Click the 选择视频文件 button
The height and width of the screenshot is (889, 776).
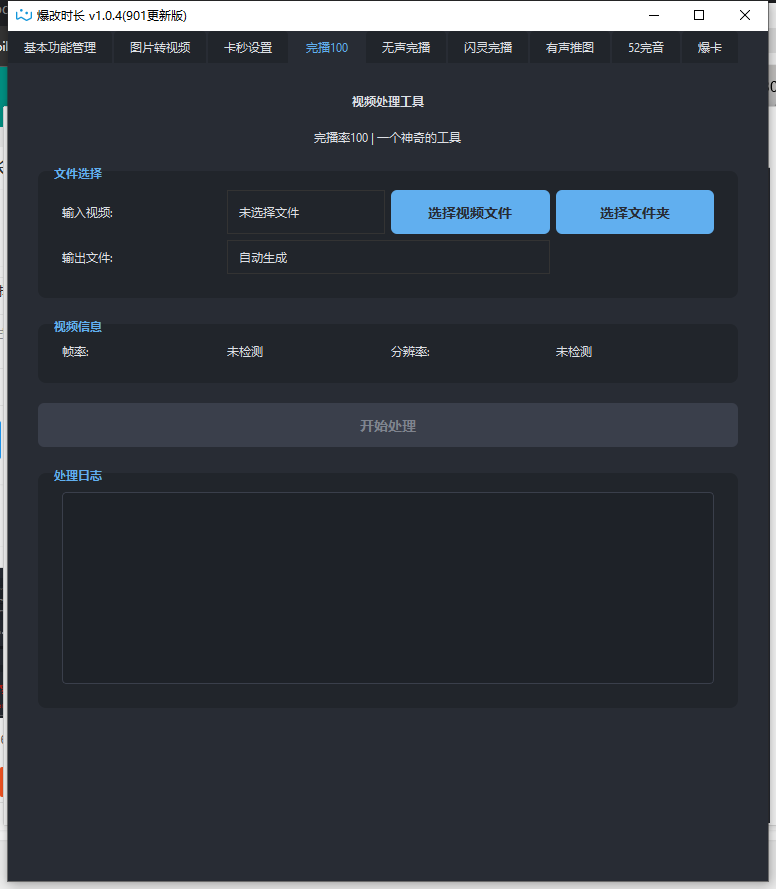[x=470, y=212]
